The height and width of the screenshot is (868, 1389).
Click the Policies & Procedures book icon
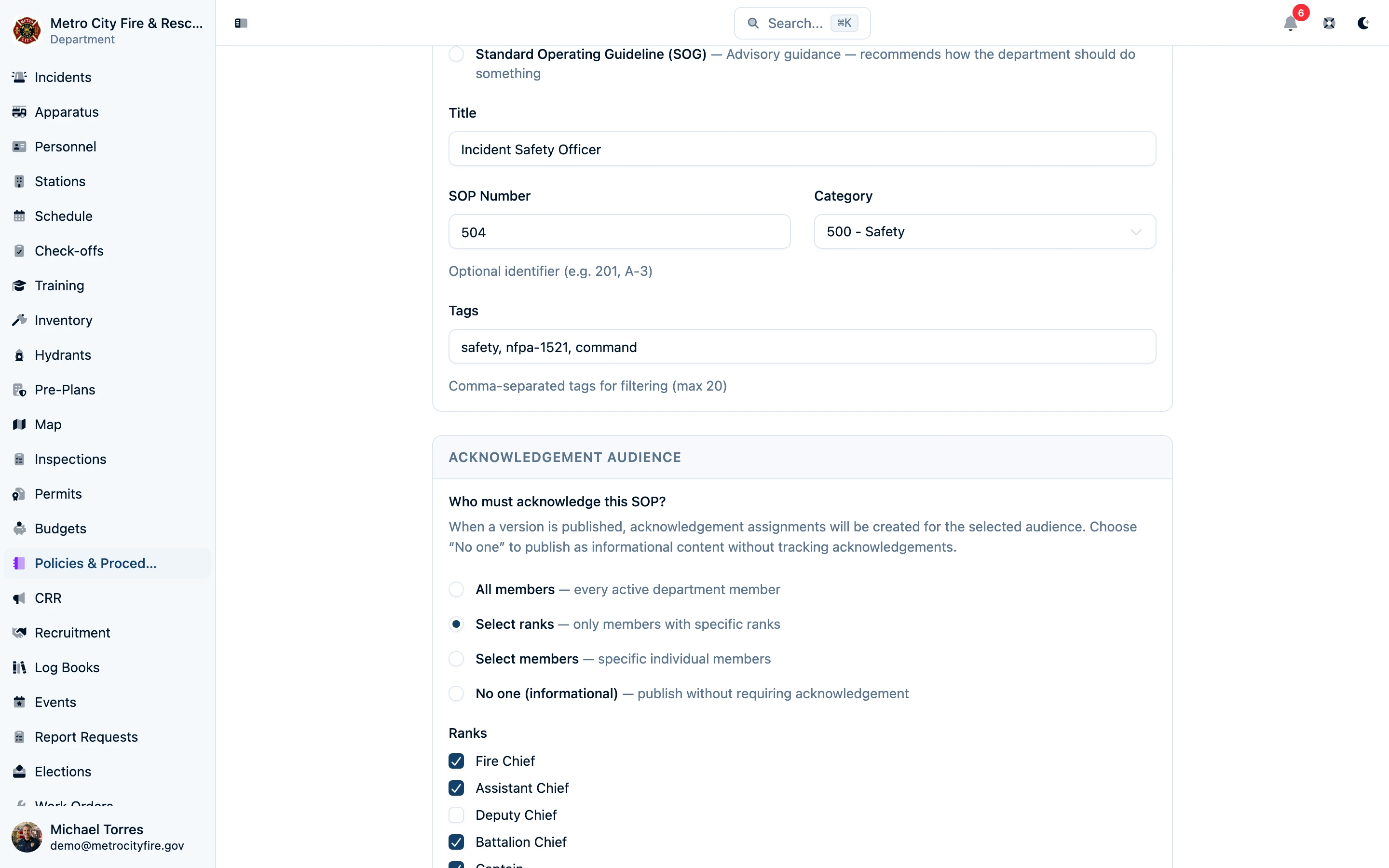(19, 563)
